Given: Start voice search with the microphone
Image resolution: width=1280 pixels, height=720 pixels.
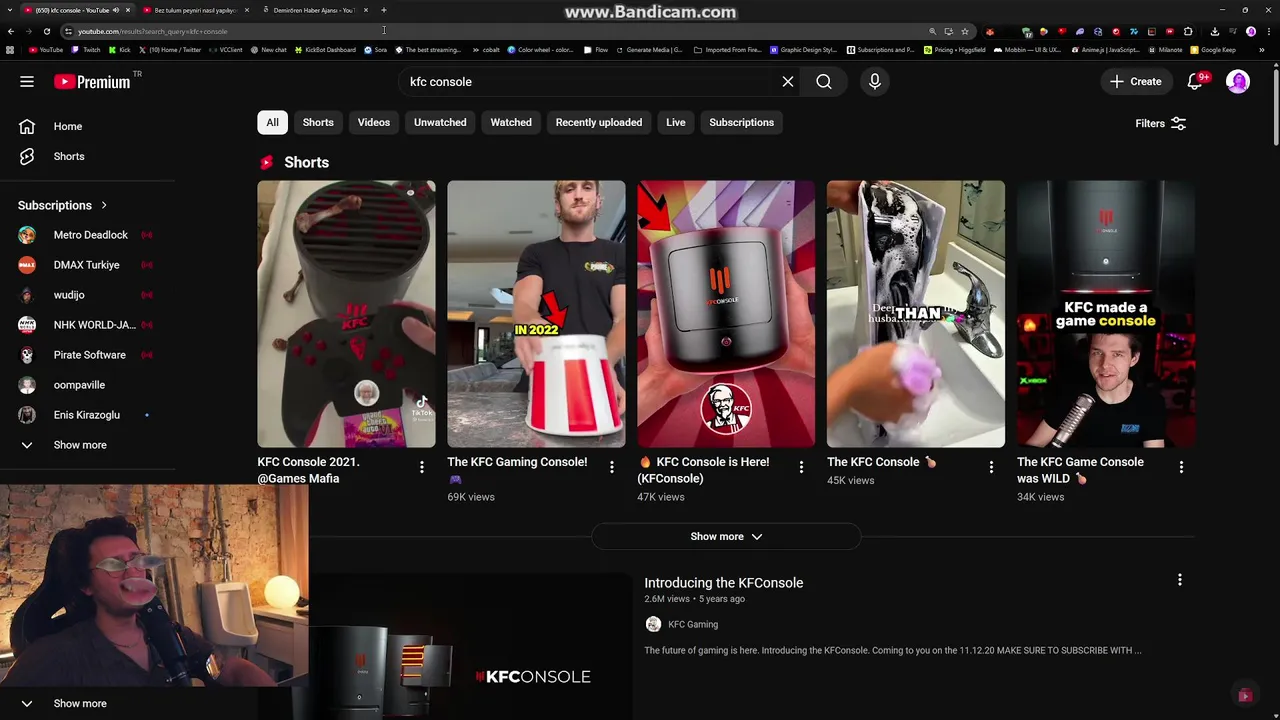Looking at the screenshot, I should point(875,82).
